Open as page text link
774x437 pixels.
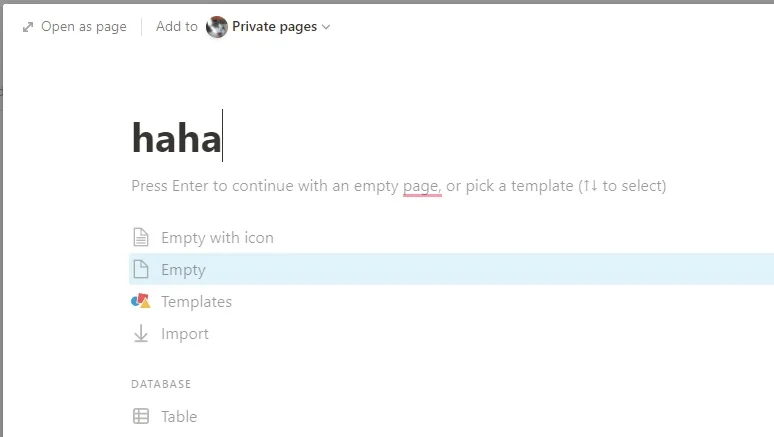pos(83,27)
